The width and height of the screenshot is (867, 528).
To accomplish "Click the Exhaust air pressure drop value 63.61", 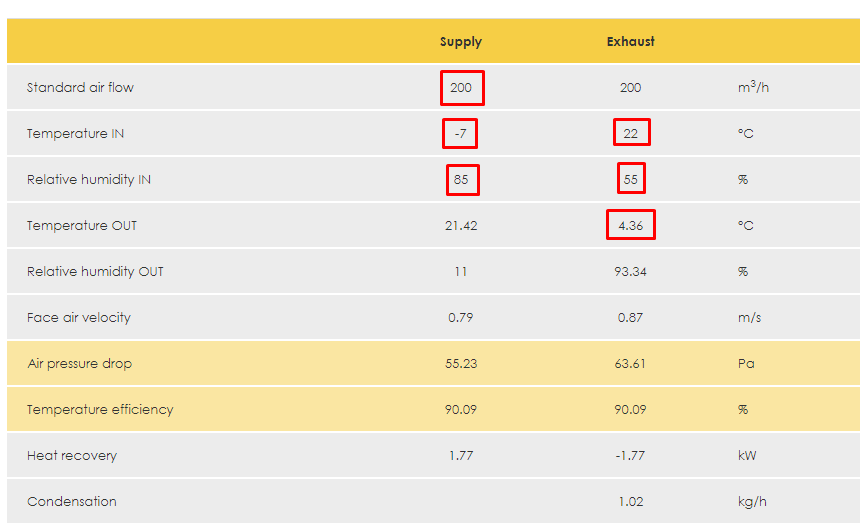I will coord(631,364).
